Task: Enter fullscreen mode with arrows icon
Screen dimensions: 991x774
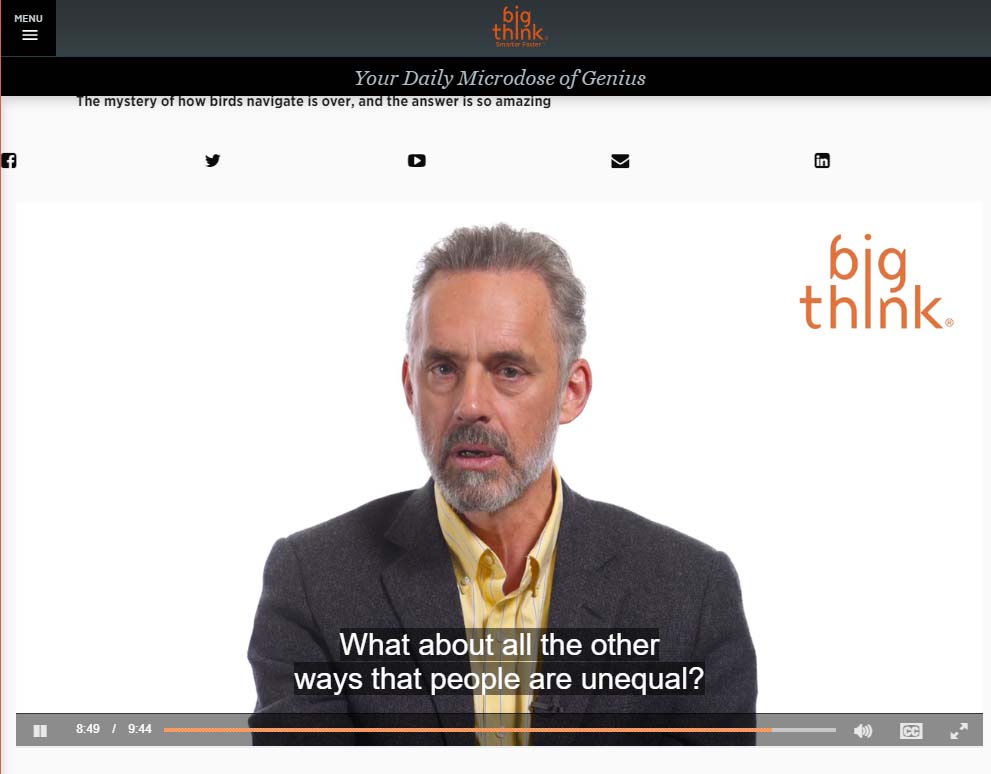Action: 959,731
